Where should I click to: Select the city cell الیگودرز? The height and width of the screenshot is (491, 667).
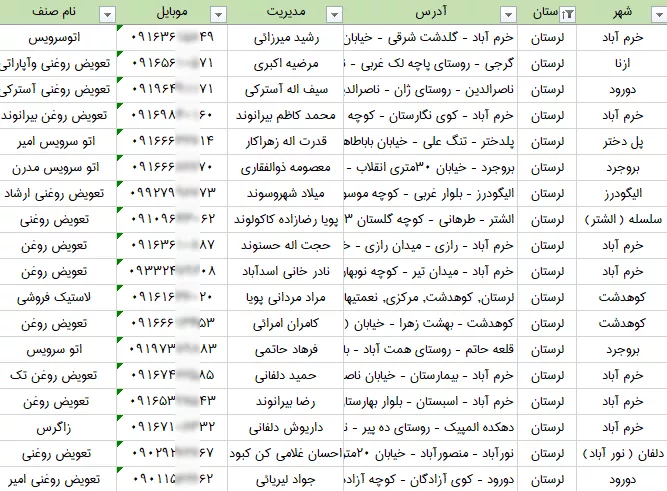click(622, 194)
